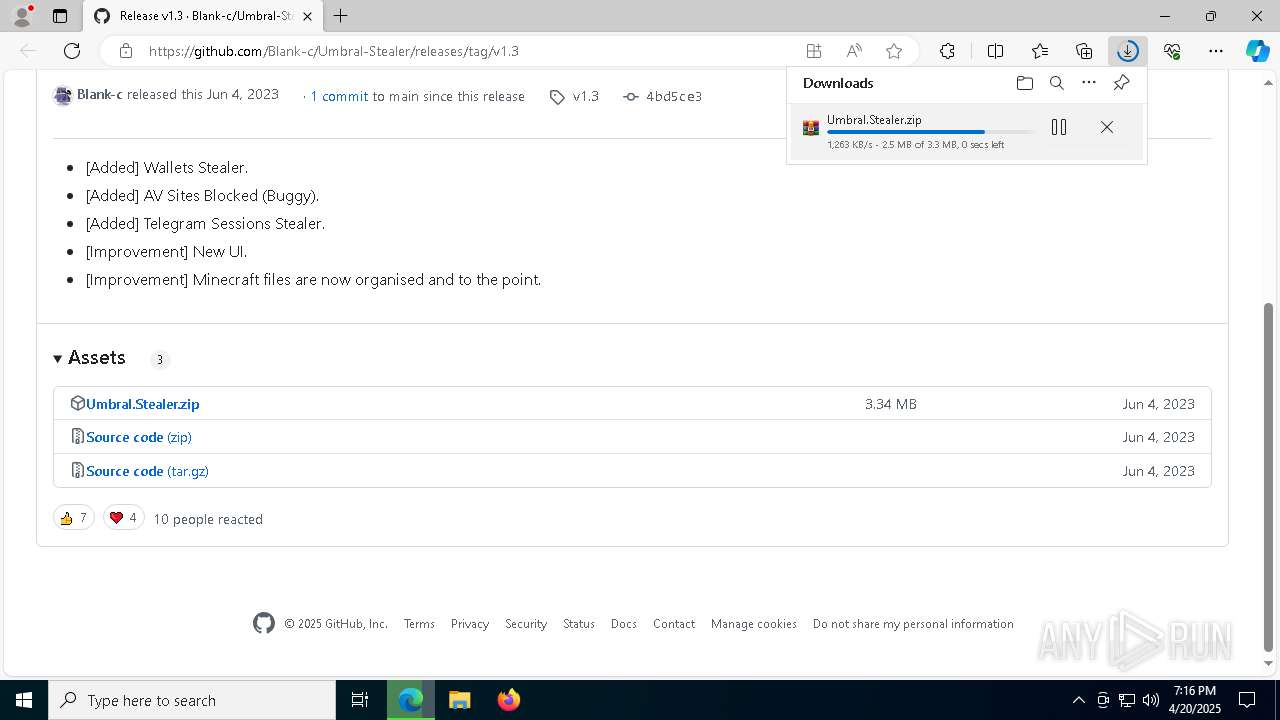This screenshot has width=1280, height=720.
Task: Open commit 4bd5ce3 link
Action: pos(673,96)
